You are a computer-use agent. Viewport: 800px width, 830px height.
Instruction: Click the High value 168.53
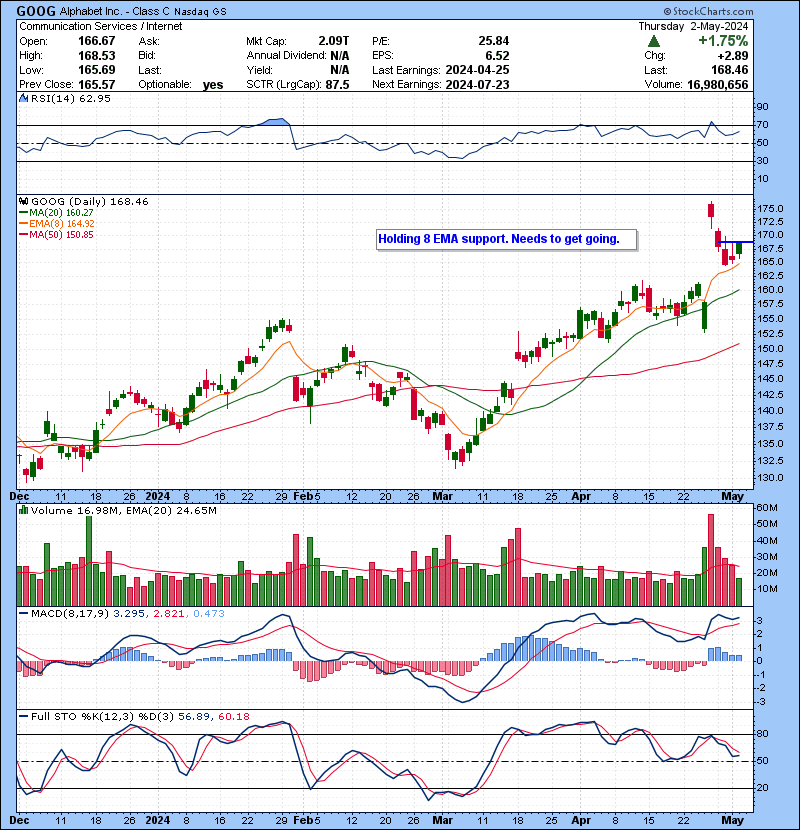pyautogui.click(x=96, y=56)
